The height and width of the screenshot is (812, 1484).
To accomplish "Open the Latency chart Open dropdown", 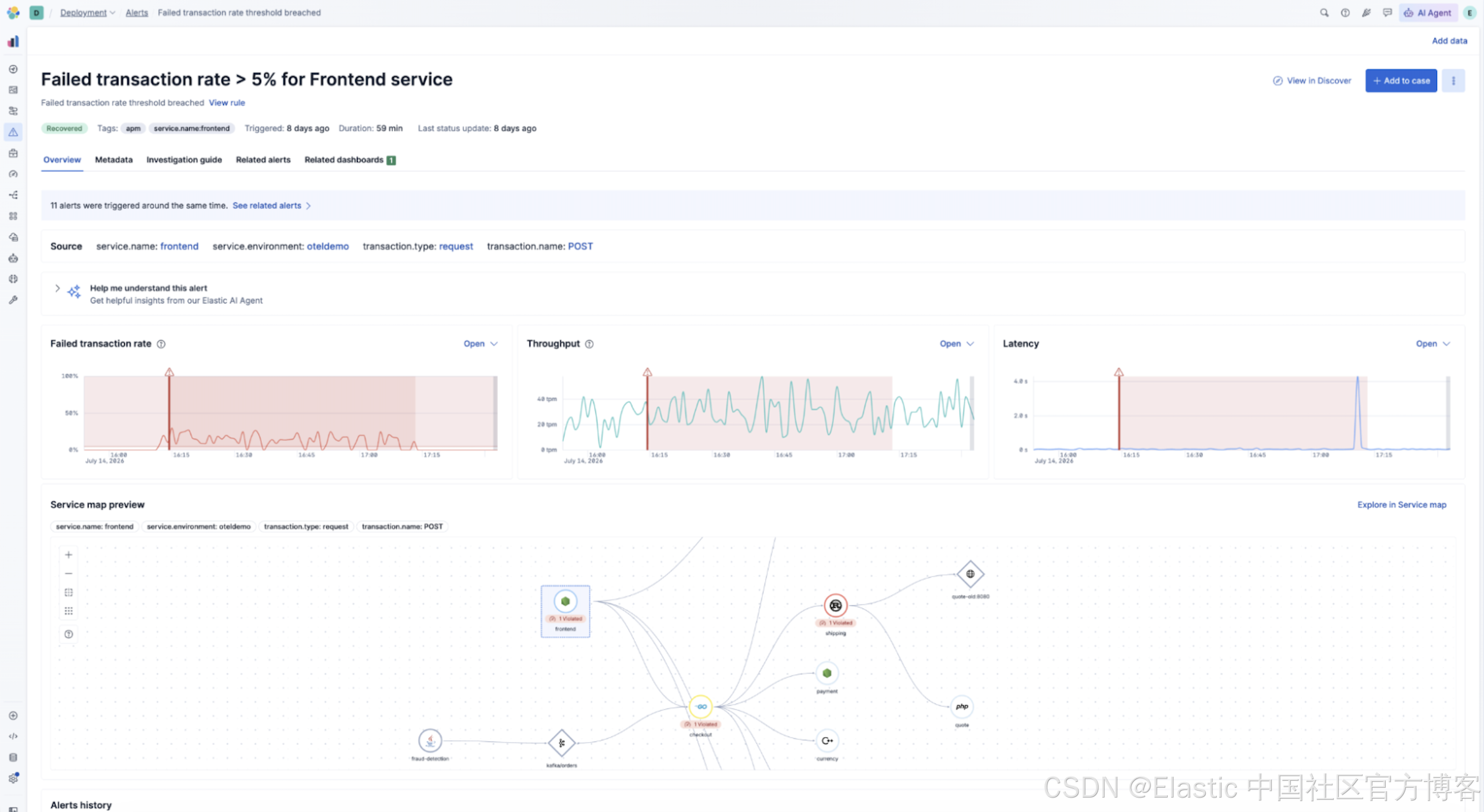I will click(1433, 344).
